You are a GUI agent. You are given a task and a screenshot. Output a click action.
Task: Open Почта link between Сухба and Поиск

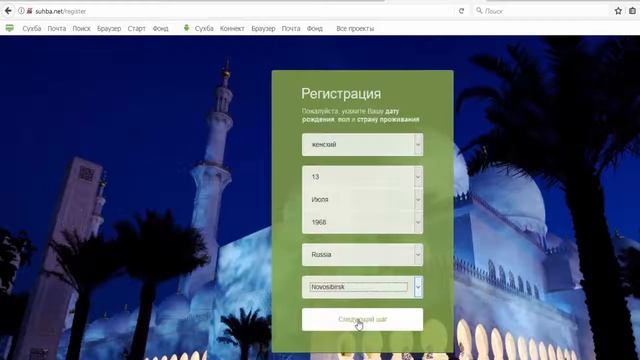pyautogui.click(x=57, y=29)
